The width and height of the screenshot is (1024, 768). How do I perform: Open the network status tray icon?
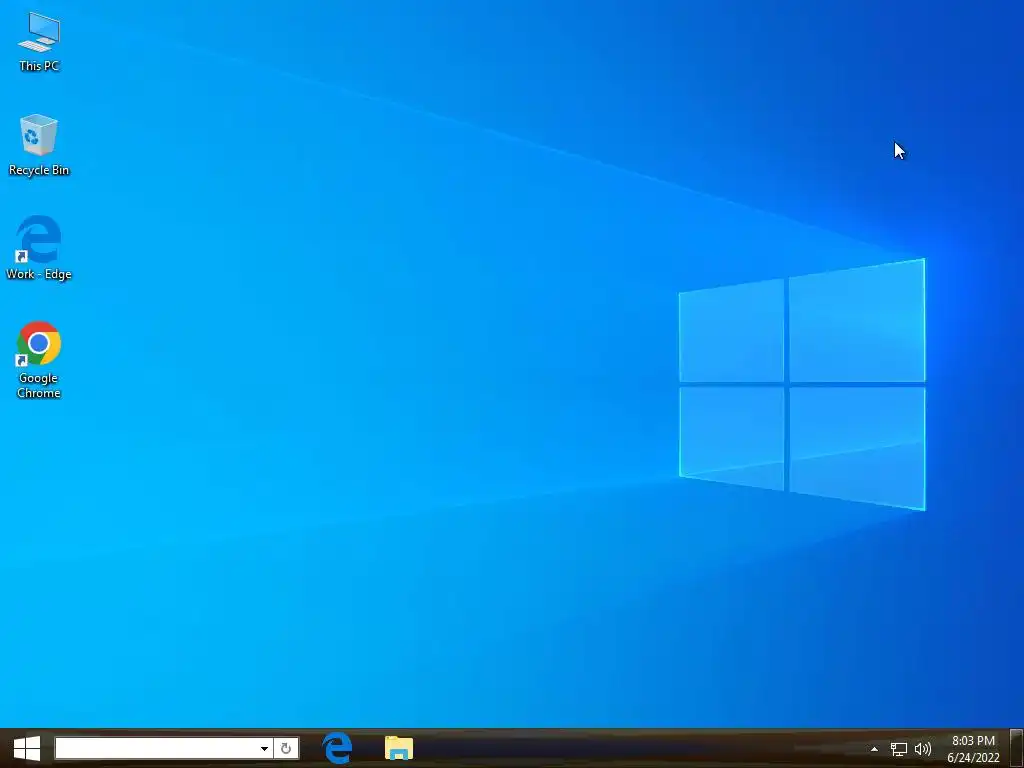coord(899,749)
